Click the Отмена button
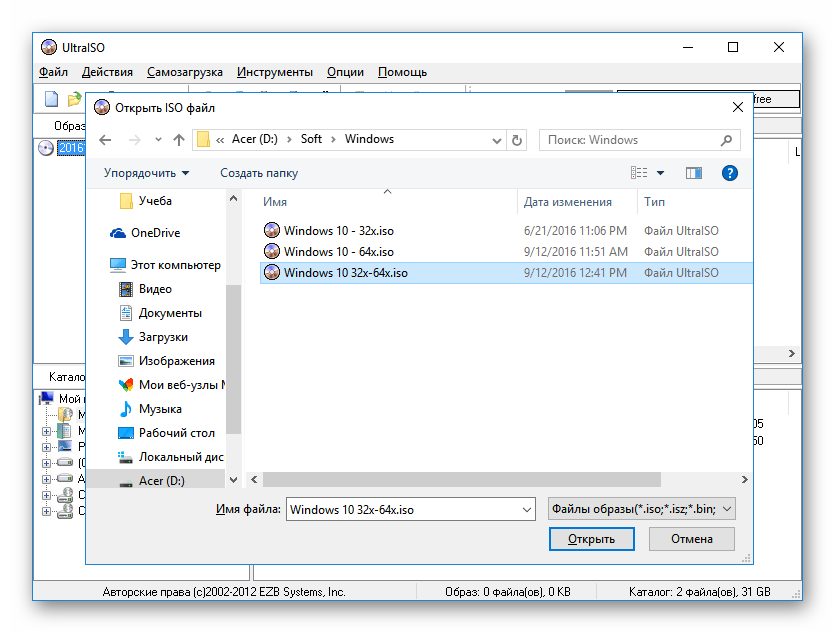The height and width of the screenshot is (633, 835). 691,539
